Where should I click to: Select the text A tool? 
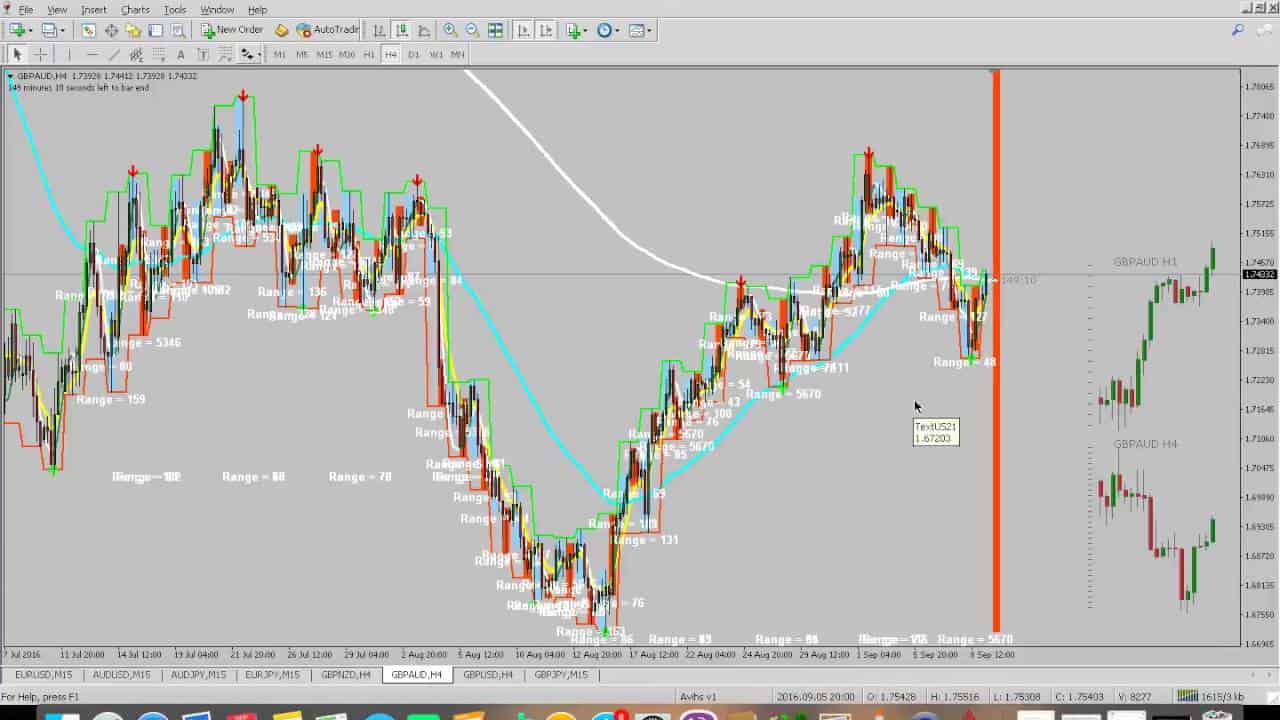click(x=180, y=54)
